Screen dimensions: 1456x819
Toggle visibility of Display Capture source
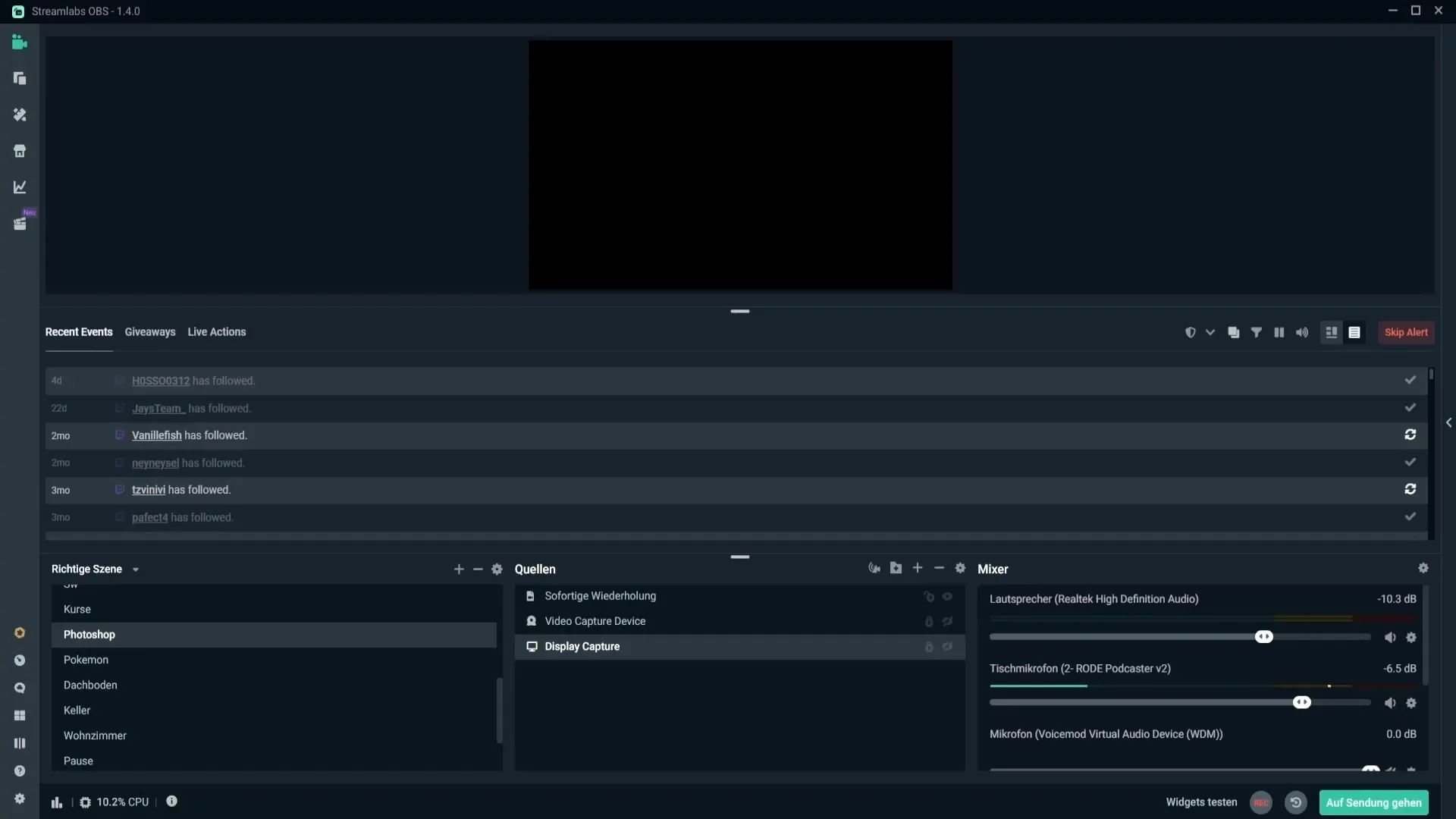coord(948,648)
